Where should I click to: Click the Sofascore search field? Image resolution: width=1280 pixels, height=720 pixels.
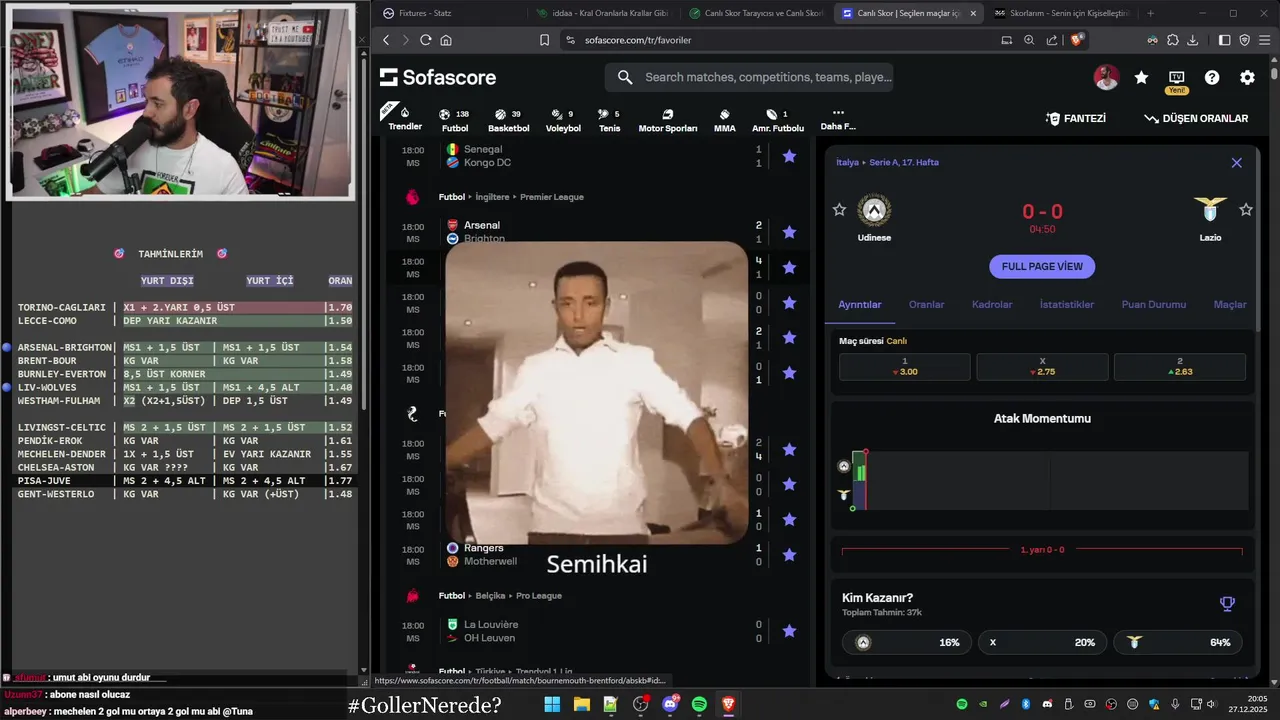[749, 77]
